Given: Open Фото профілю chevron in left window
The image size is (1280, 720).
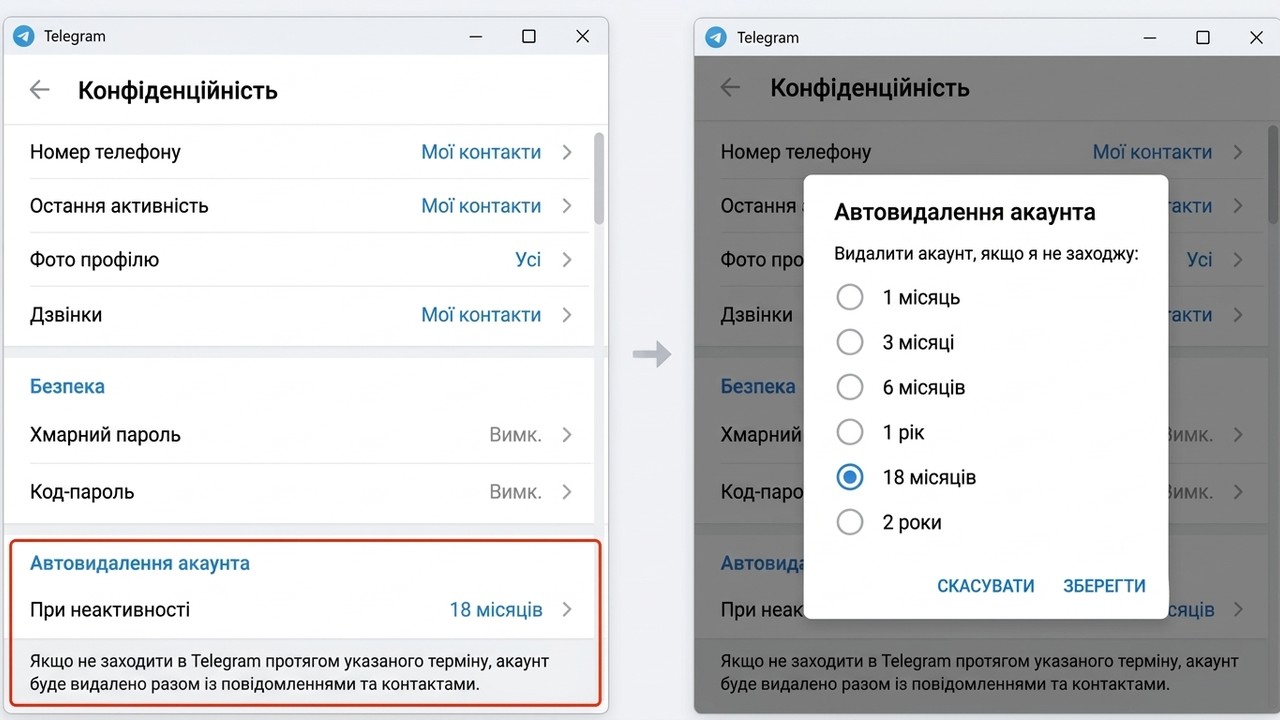Looking at the screenshot, I should tap(567, 260).
